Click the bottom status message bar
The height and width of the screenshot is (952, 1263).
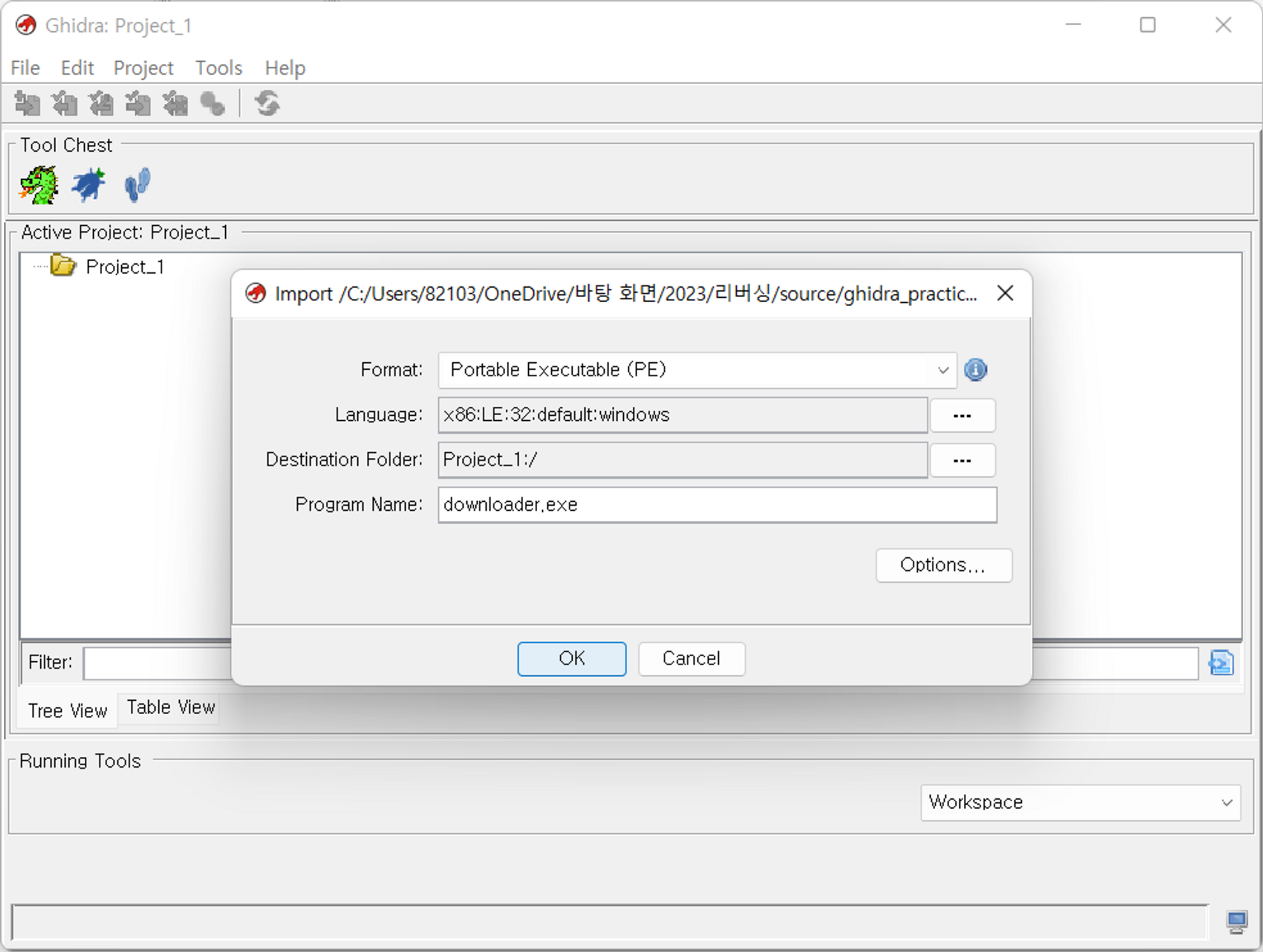pos(610,922)
